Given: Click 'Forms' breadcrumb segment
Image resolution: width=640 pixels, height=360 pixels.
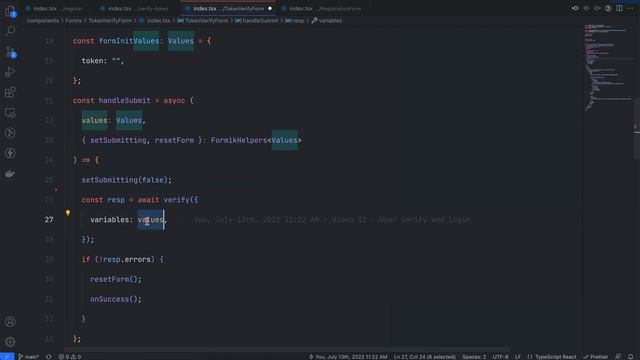Looking at the screenshot, I should [73, 20].
